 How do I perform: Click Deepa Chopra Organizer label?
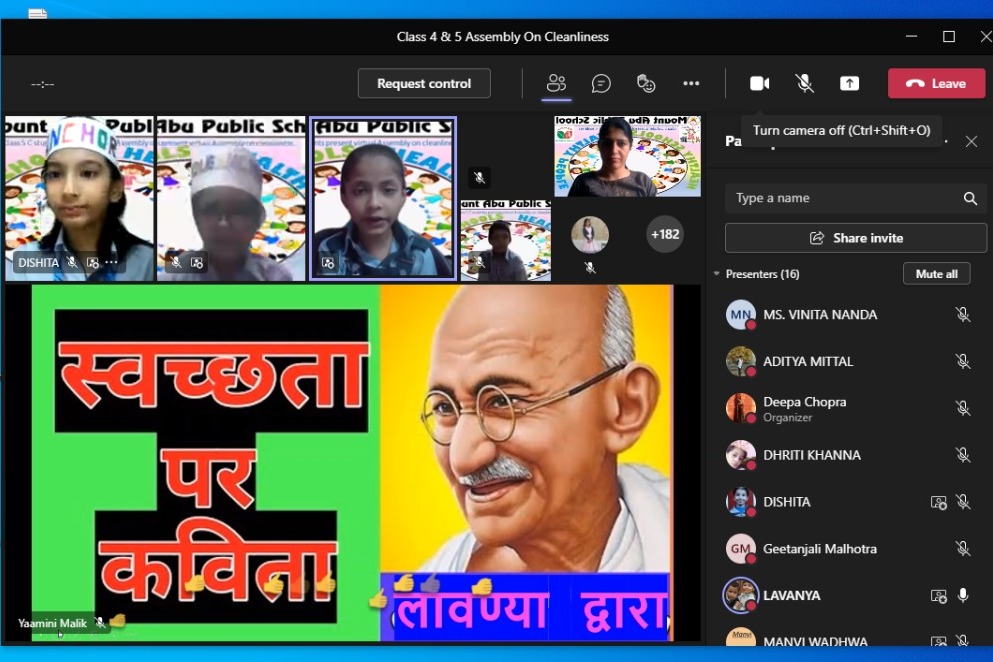787,417
